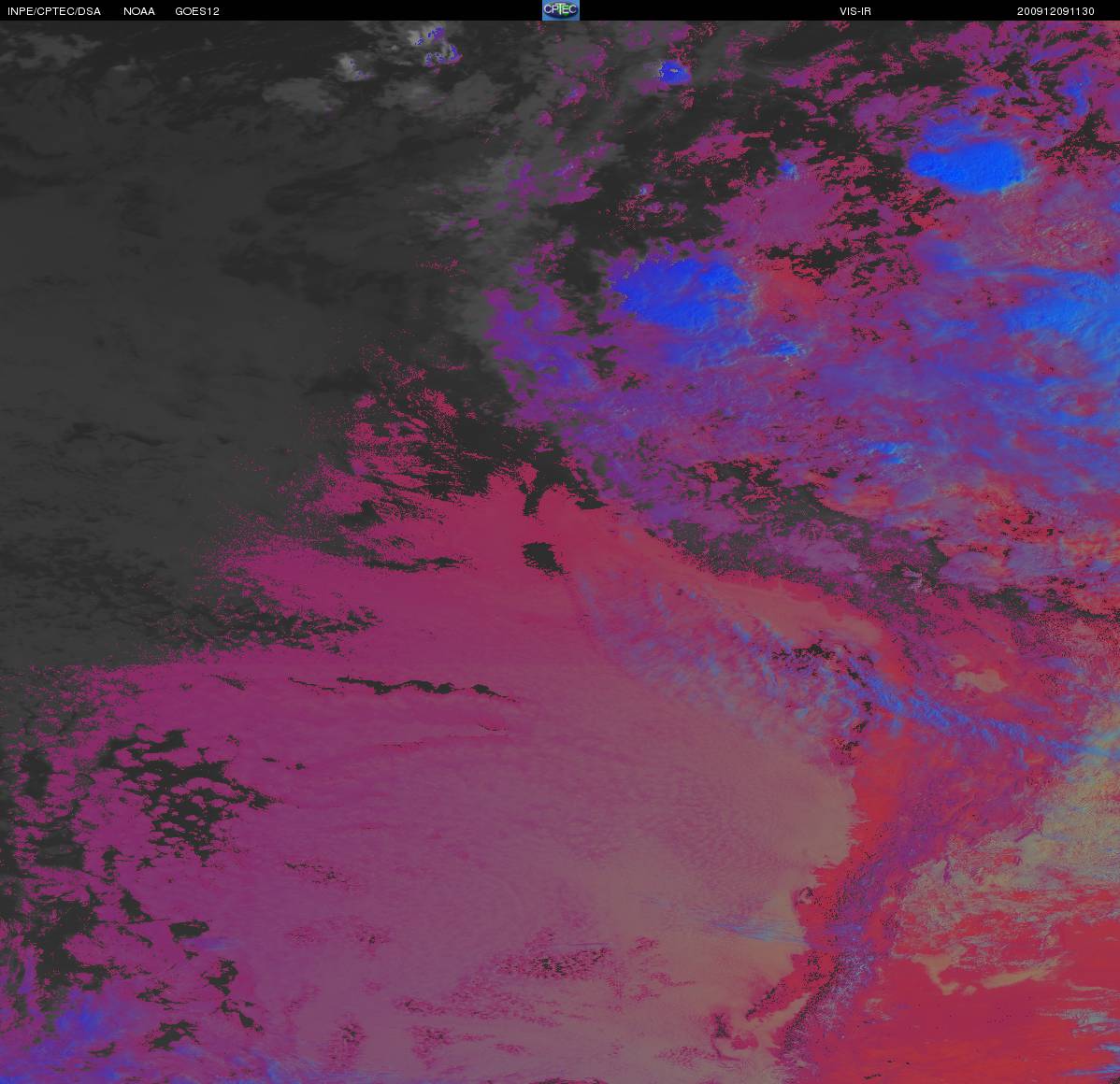1120x1084 pixels.
Task: Click the GOES12 satellite label
Action: pos(197,11)
